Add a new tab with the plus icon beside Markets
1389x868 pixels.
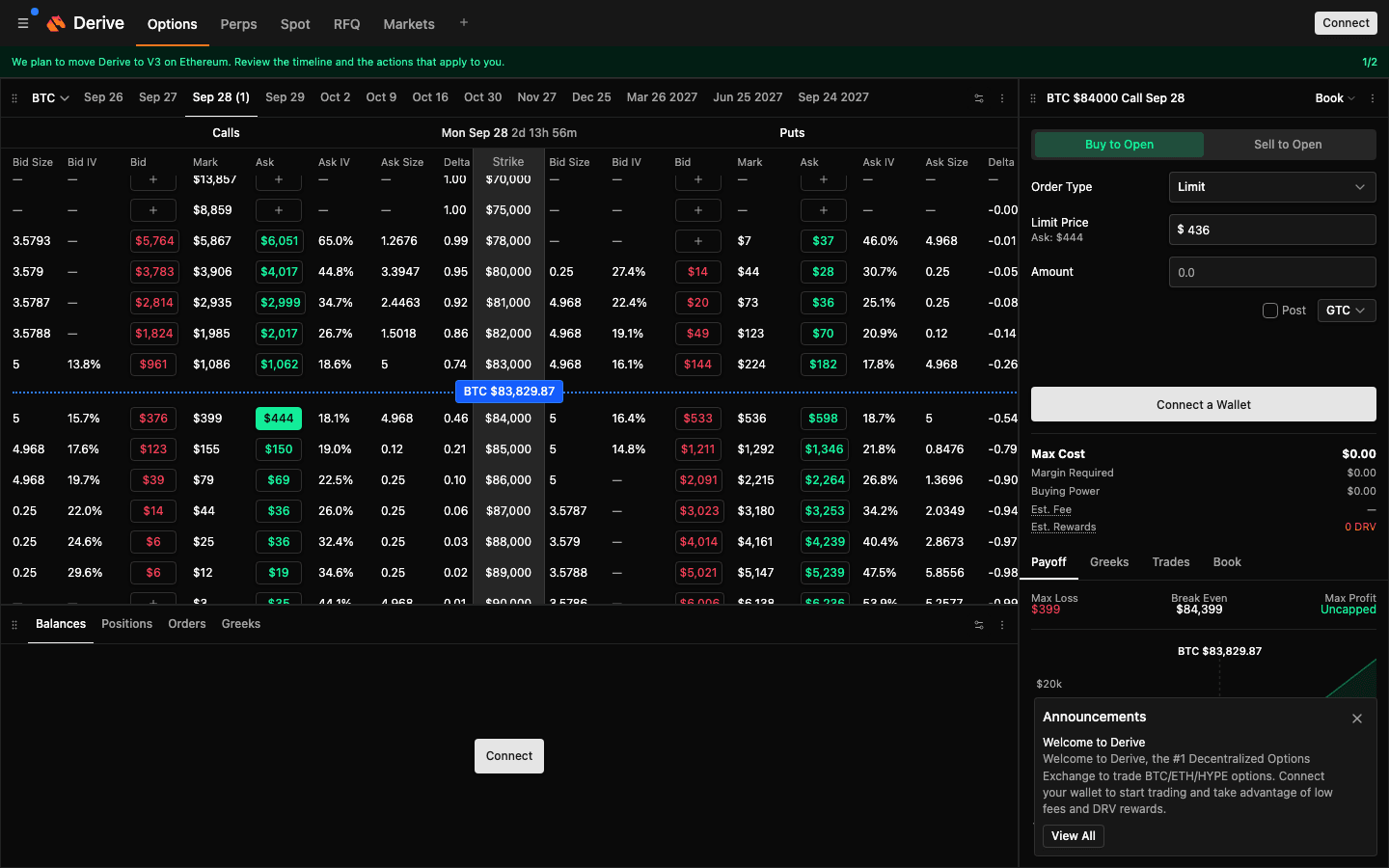point(464,22)
